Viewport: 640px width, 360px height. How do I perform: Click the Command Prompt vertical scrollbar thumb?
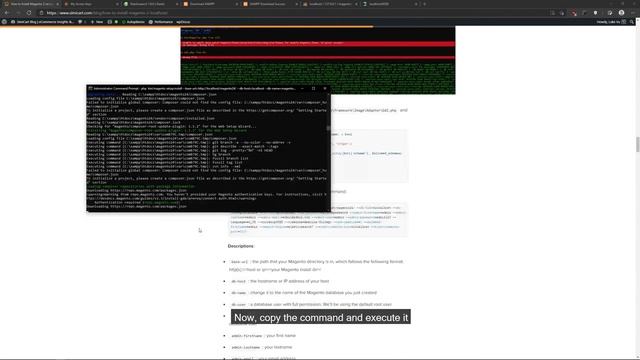tap(329, 128)
